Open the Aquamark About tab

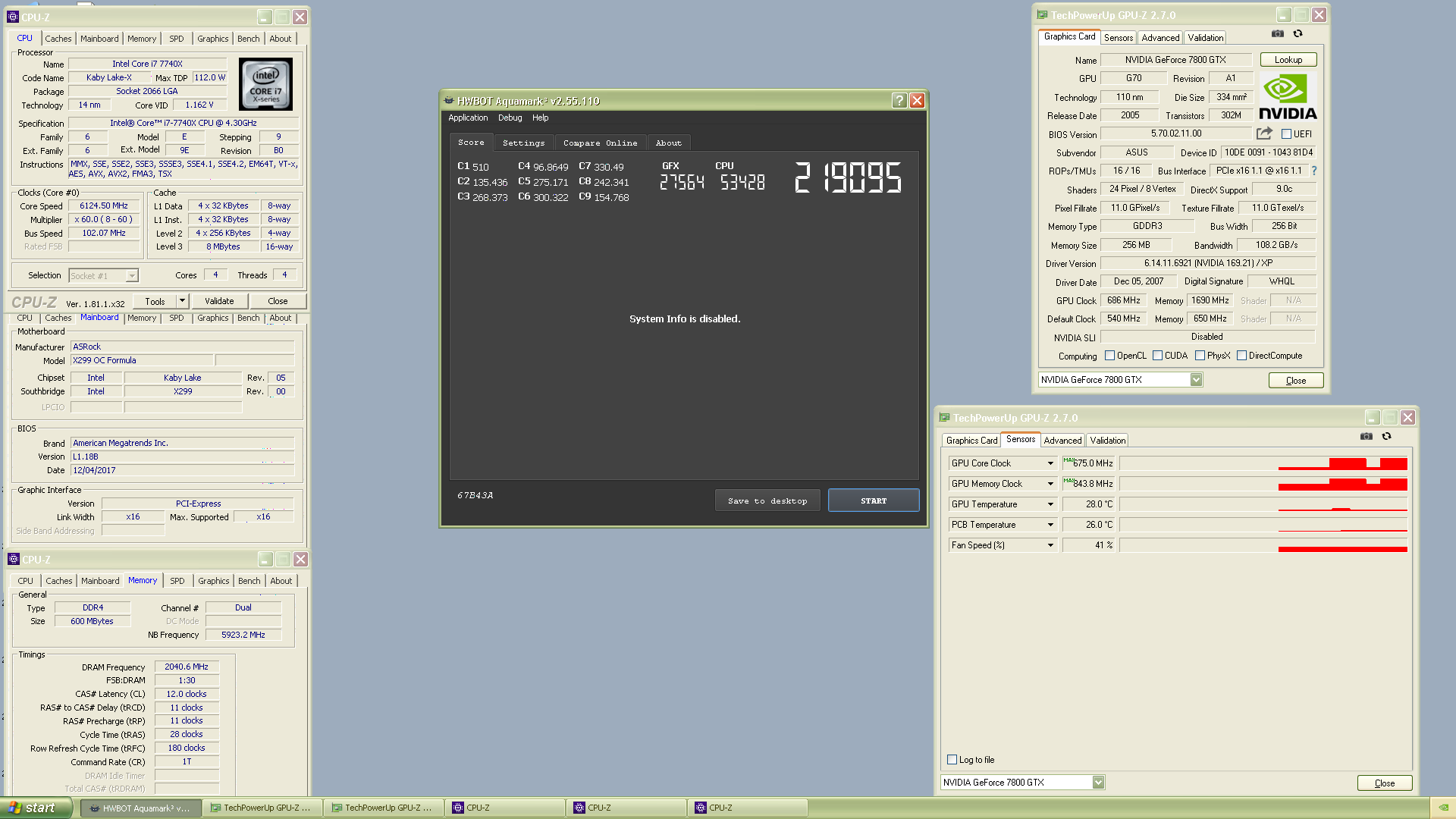click(x=669, y=143)
